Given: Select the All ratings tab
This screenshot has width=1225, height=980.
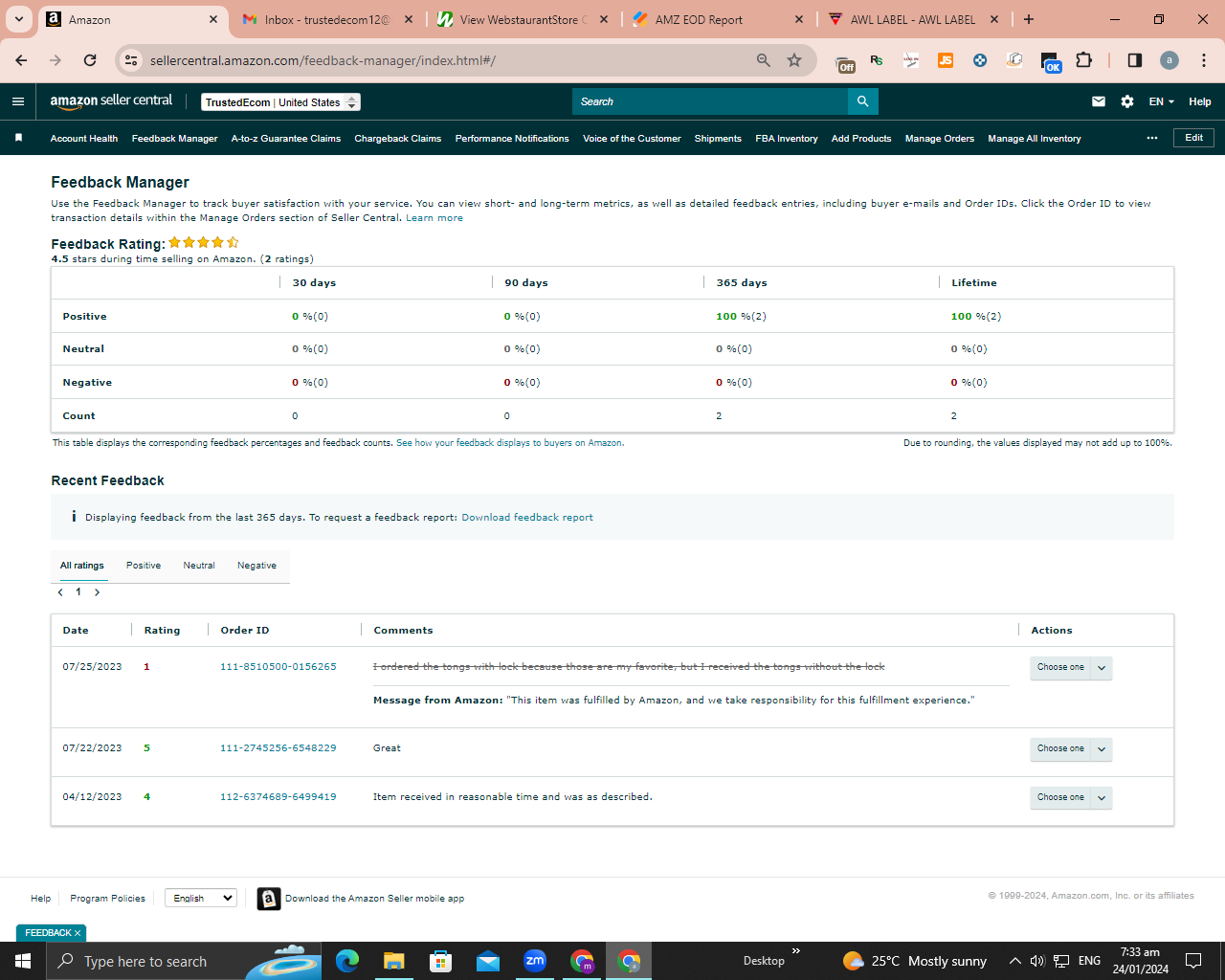Looking at the screenshot, I should point(82,566).
